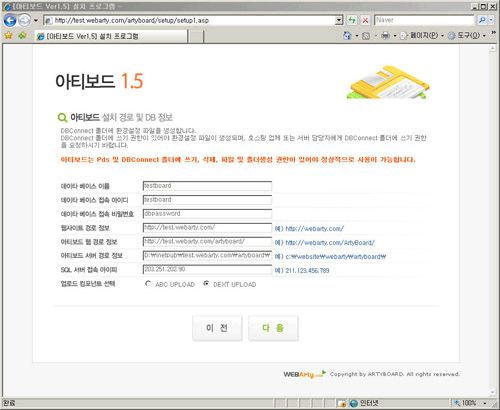
Task: Open the 도구(O) tools menu
Action: pyautogui.click(x=467, y=35)
